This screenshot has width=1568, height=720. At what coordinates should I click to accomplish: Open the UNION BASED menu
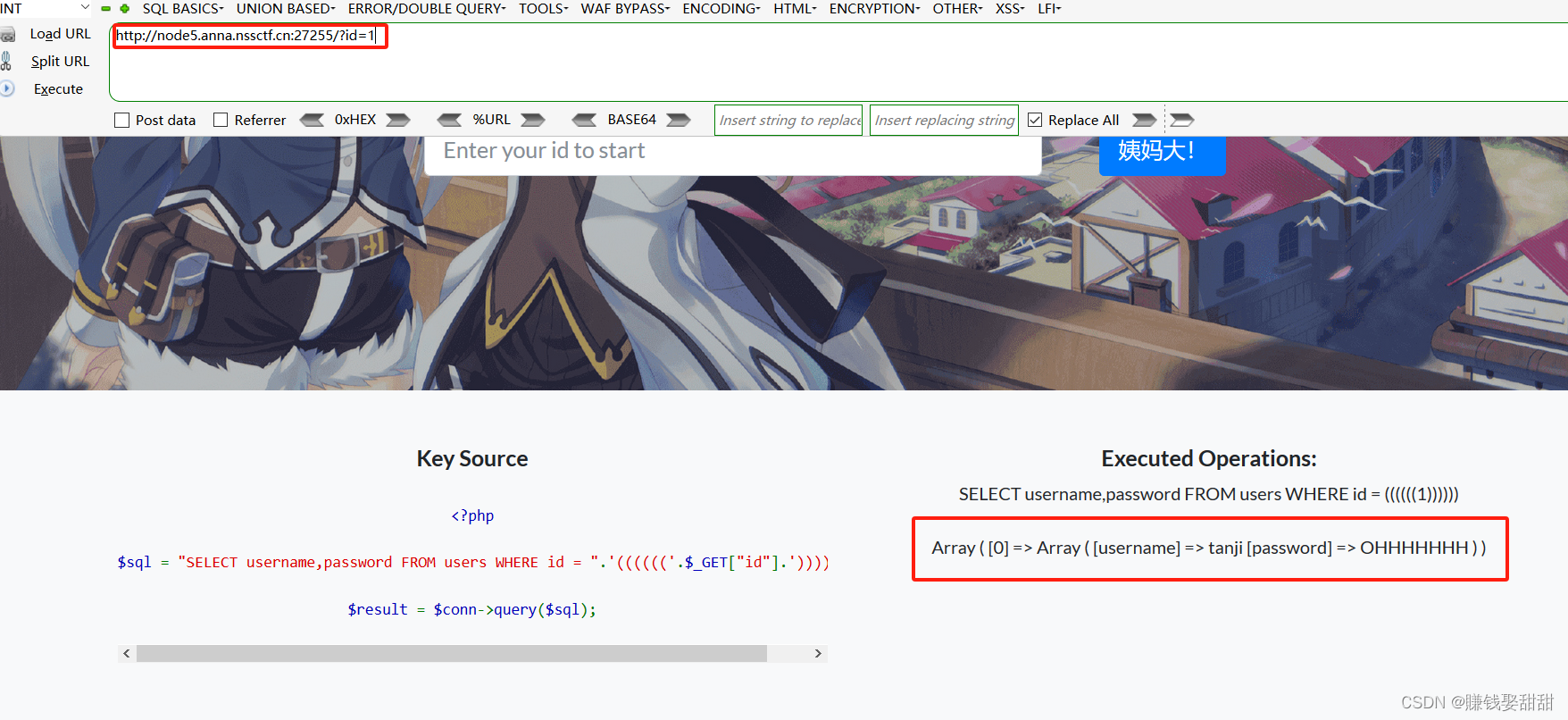point(286,9)
